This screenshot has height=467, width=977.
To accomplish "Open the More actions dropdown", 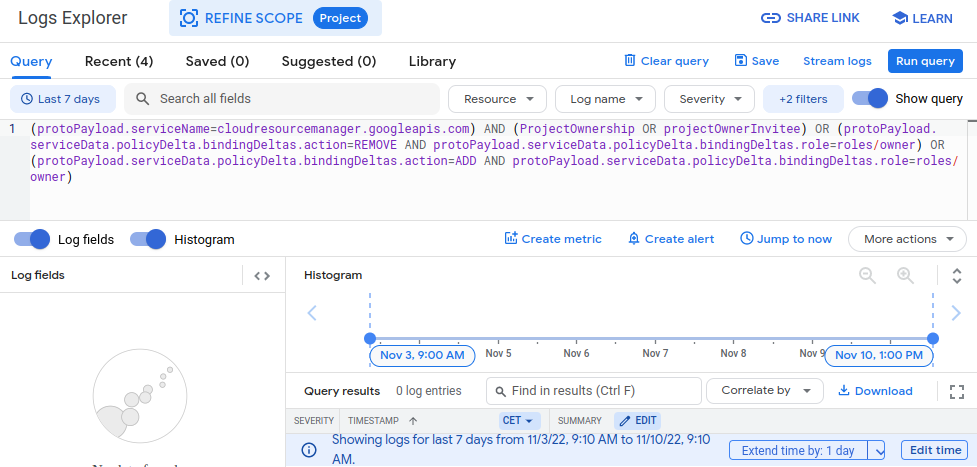I will click(907, 239).
